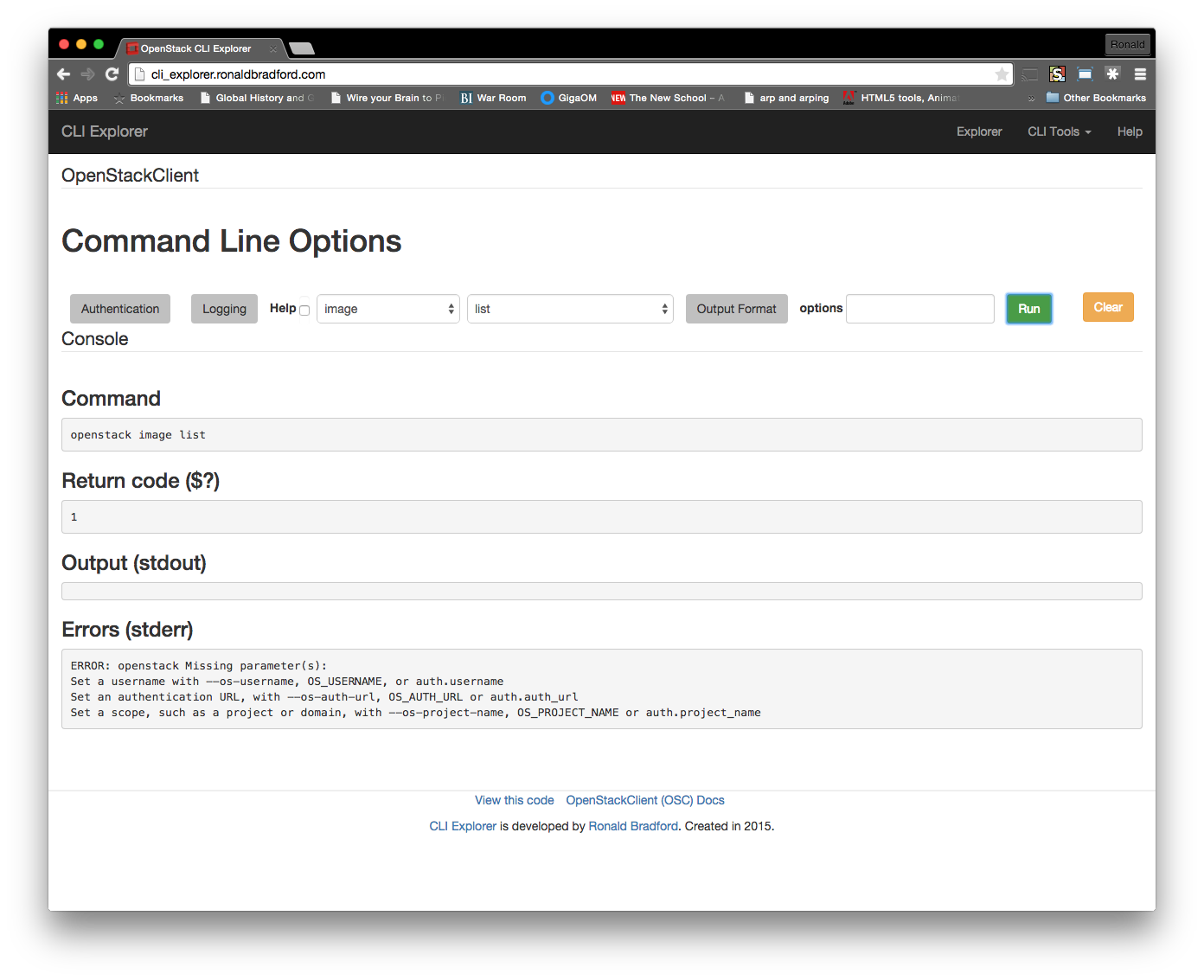Open the Ronald Bradford link
1204x980 pixels.
(633, 826)
